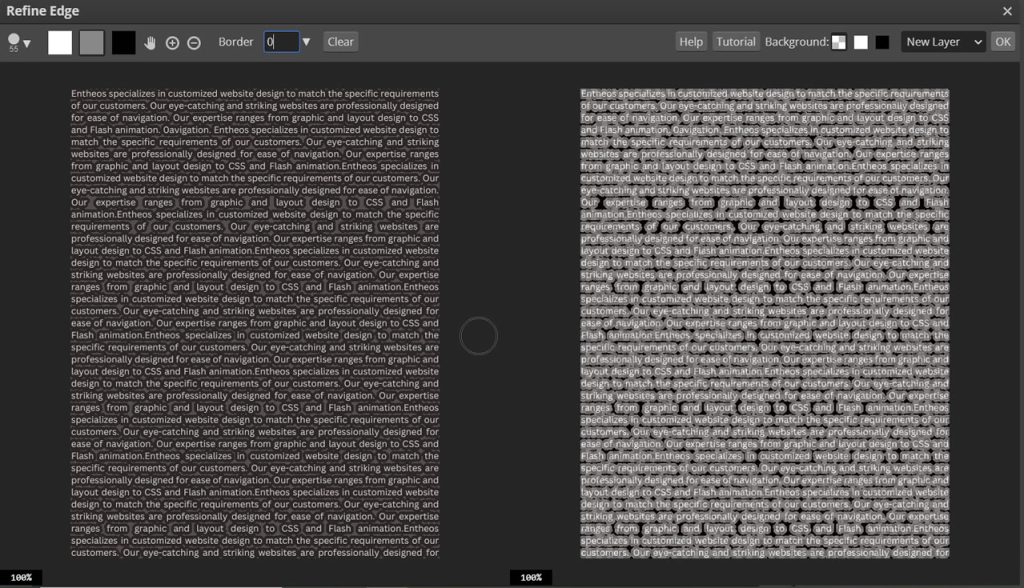Screen dimensions: 1024x588
Task: Open the brush size picker
Action: pos(18,42)
